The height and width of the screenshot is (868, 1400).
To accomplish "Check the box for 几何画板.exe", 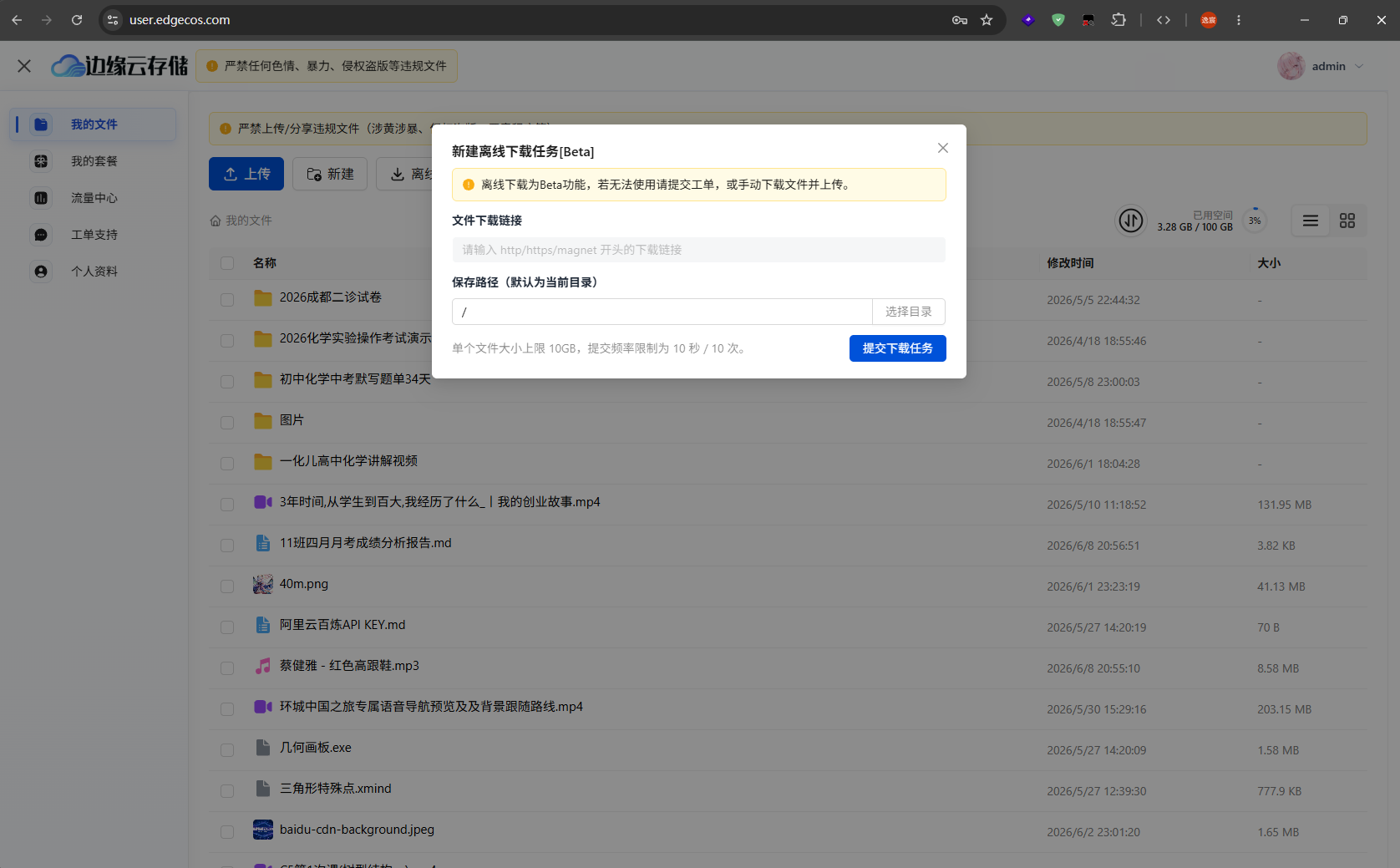I will [x=227, y=750].
